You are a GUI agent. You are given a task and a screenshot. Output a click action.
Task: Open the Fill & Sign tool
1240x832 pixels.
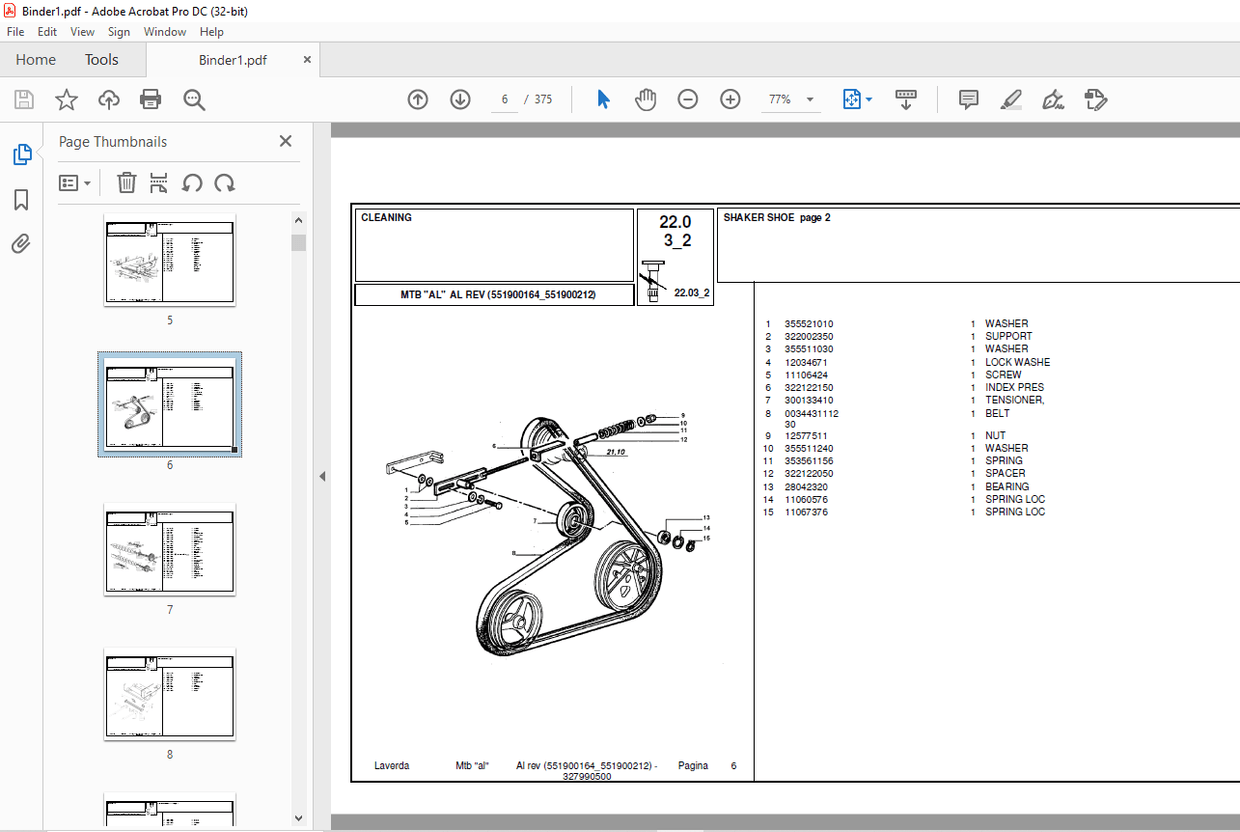coord(1052,99)
